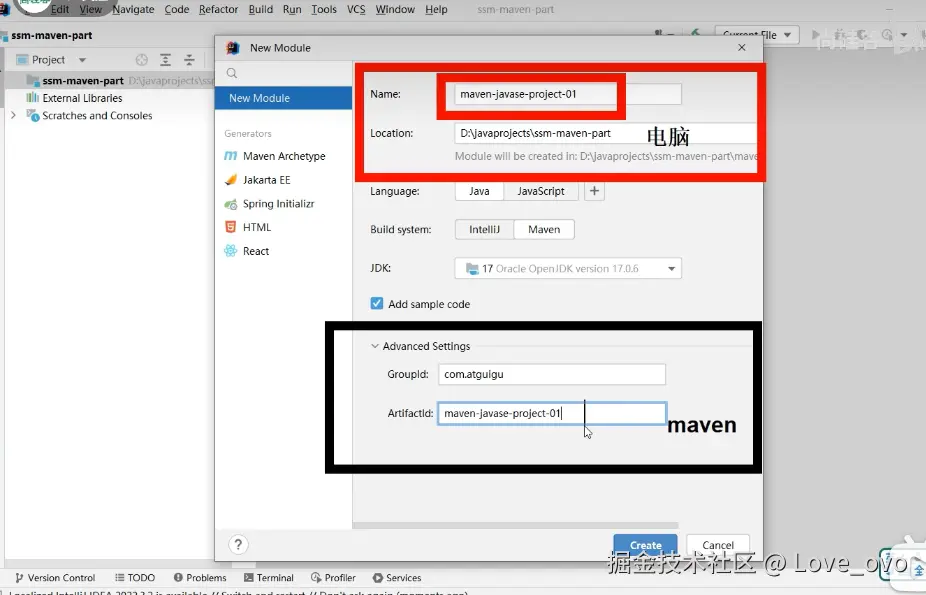Open the Refactor menu
Viewport: 926px width, 595px height.
click(219, 9)
